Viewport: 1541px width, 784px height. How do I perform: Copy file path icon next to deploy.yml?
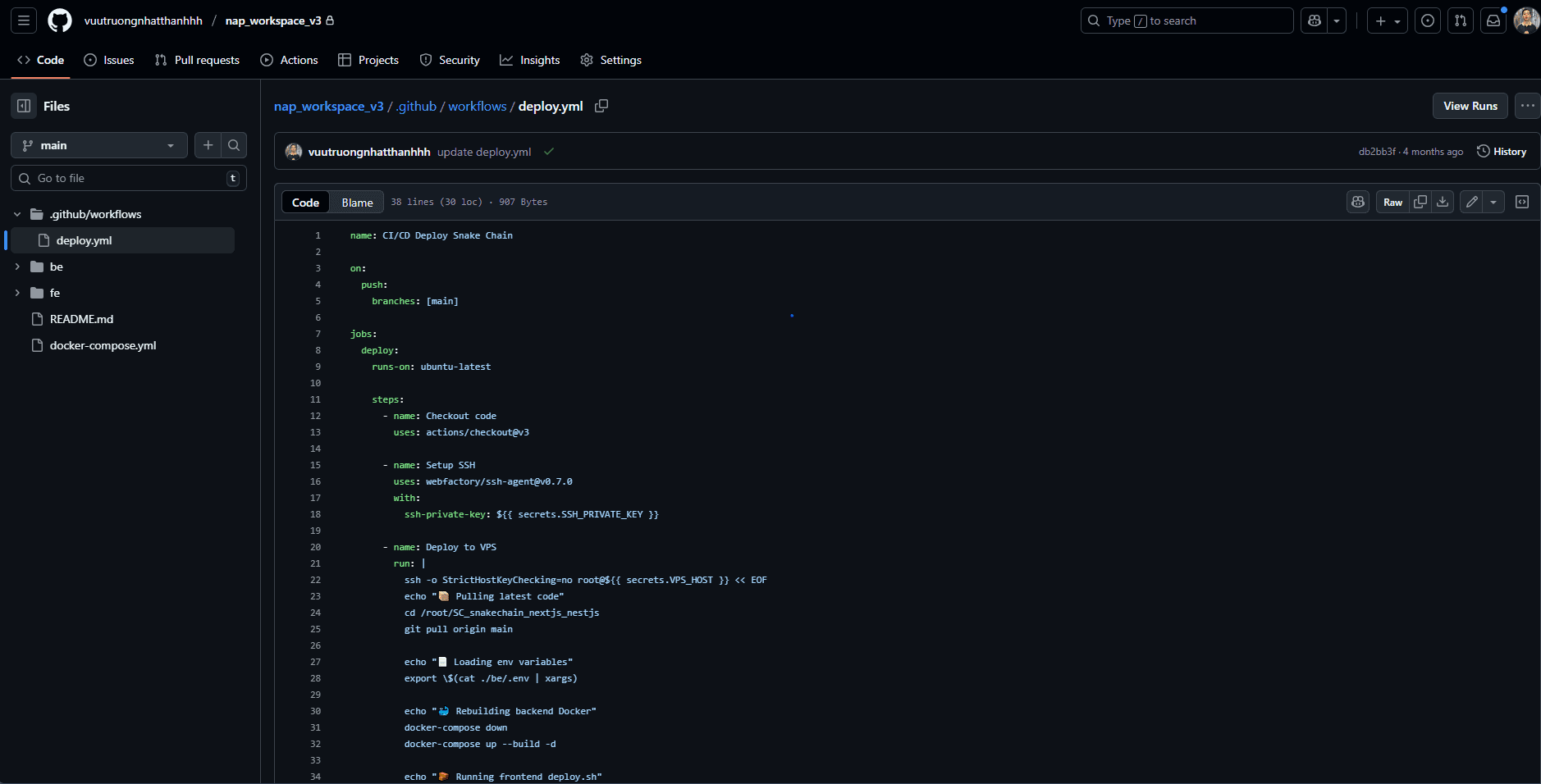click(601, 106)
